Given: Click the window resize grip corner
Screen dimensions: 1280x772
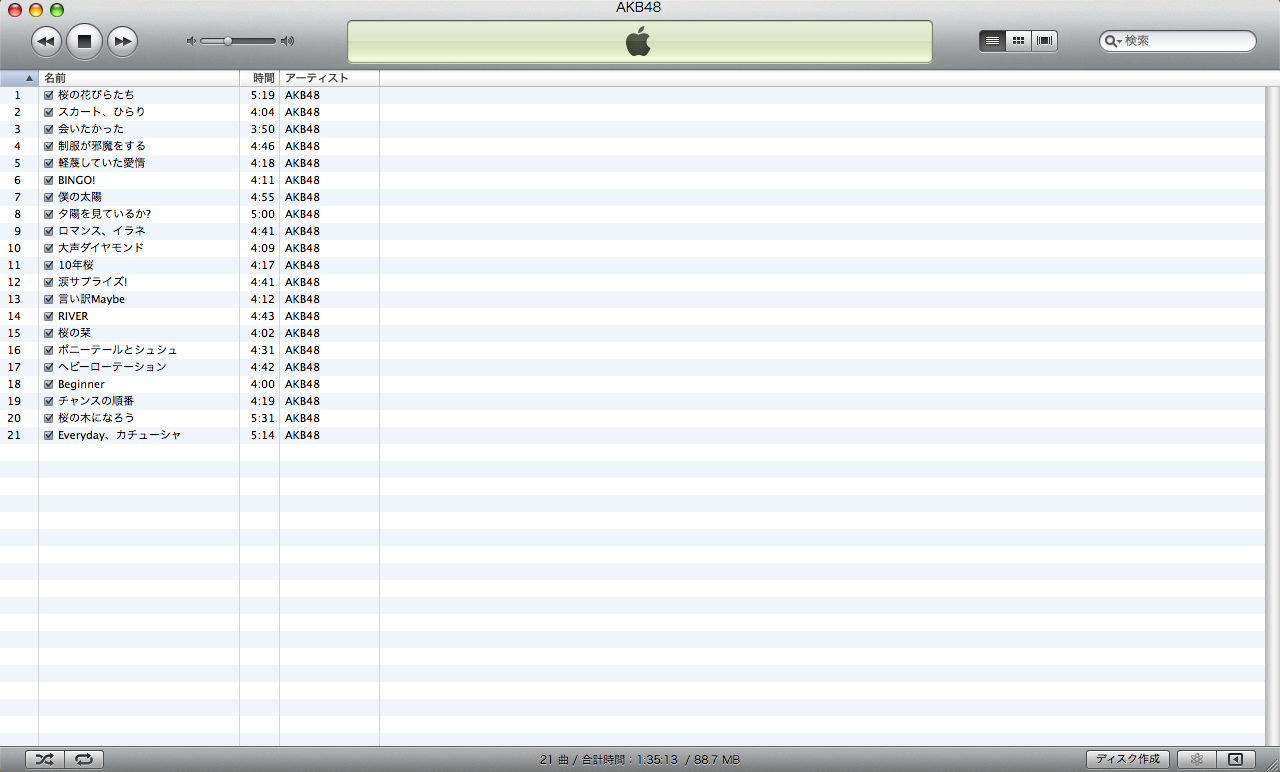Looking at the screenshot, I should pyautogui.click(x=1272, y=763).
